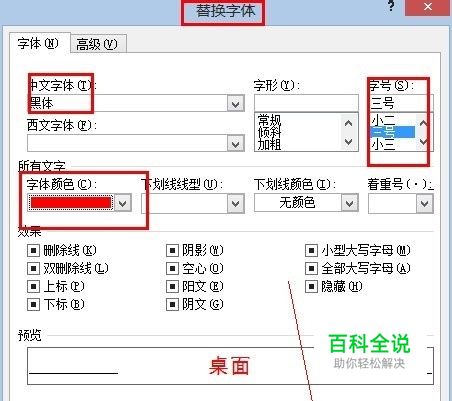Open the 高级(V) tab
Screen dimensions: 452x401
pyautogui.click(x=98, y=44)
